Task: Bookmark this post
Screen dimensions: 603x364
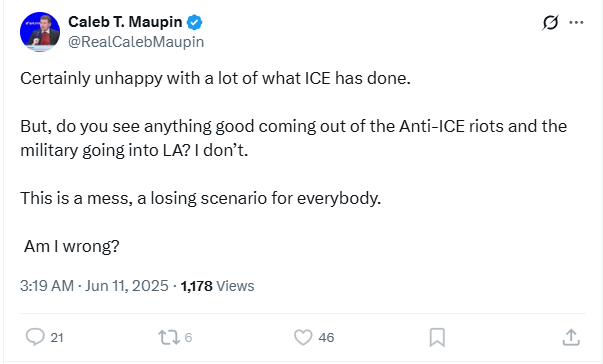Action: click(437, 337)
